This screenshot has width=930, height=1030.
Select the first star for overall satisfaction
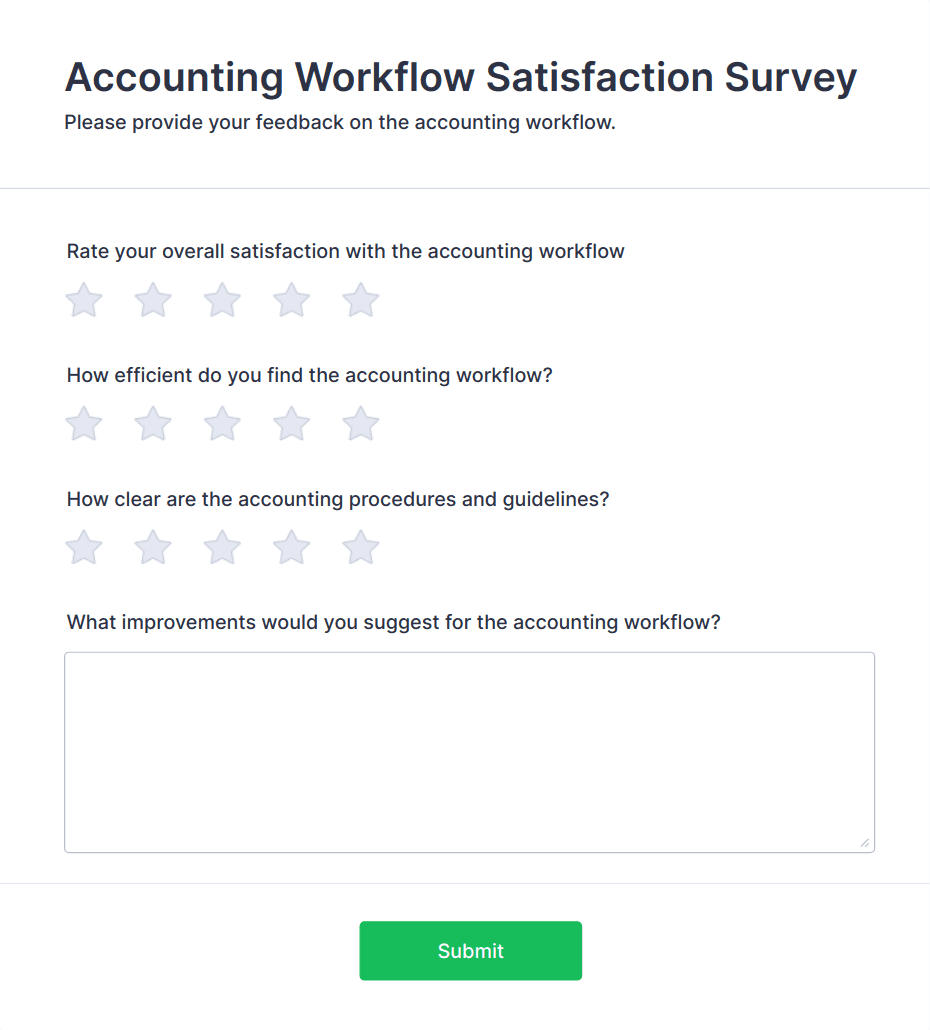pyautogui.click(x=84, y=300)
